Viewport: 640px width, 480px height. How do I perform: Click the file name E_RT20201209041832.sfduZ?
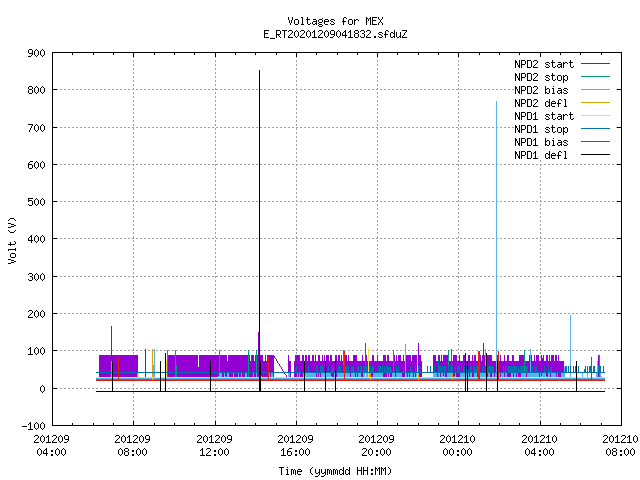click(x=335, y=34)
